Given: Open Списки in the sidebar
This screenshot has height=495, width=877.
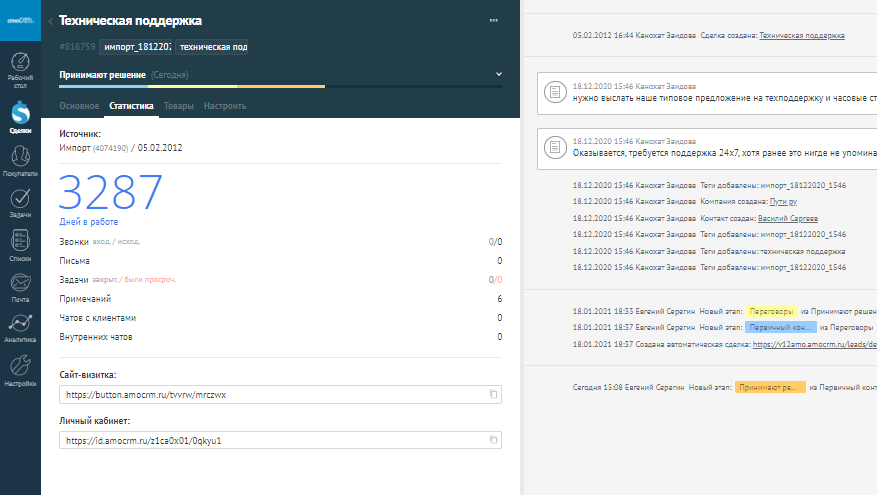Looking at the screenshot, I should pos(20,245).
